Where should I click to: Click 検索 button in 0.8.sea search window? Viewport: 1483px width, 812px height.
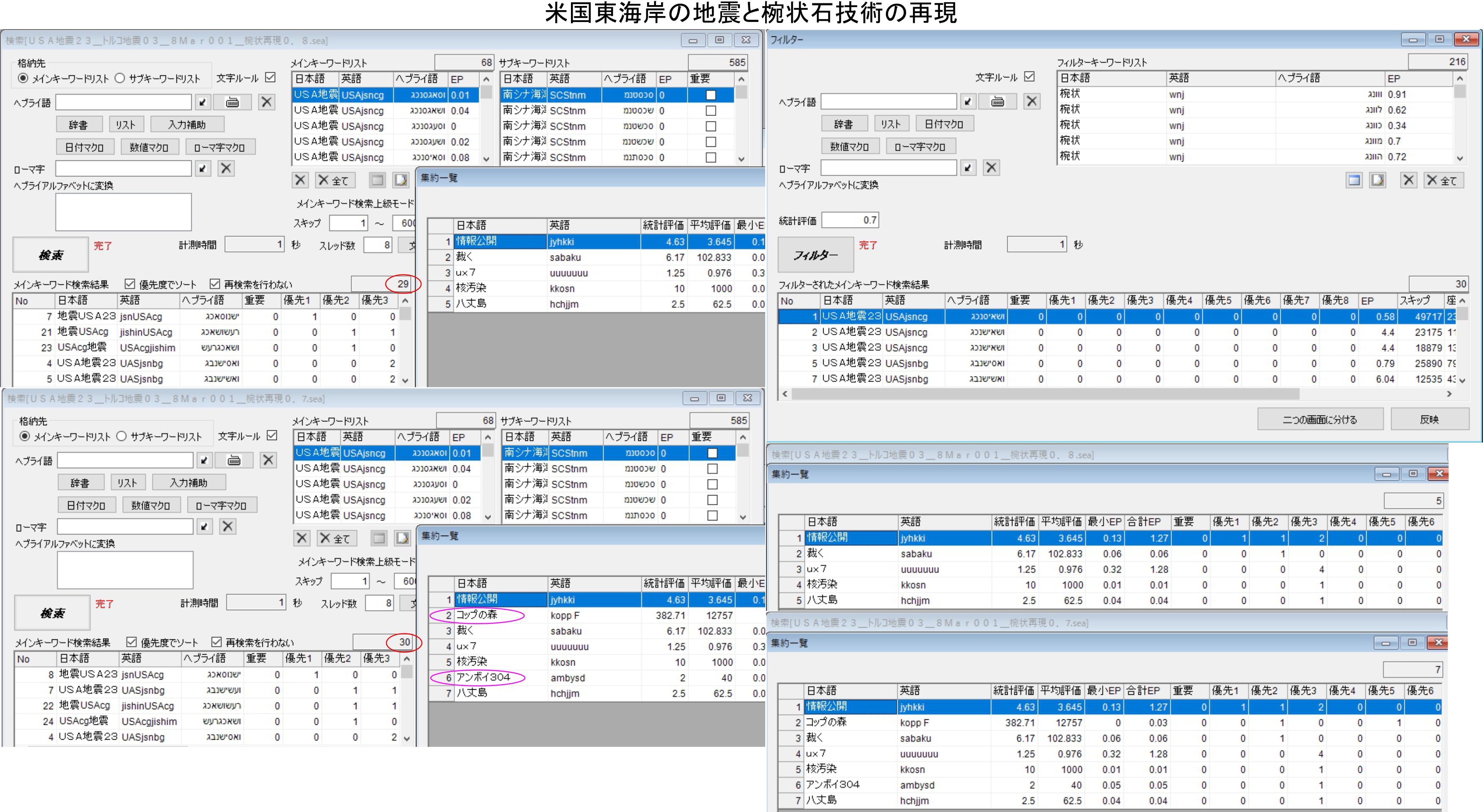point(51,255)
